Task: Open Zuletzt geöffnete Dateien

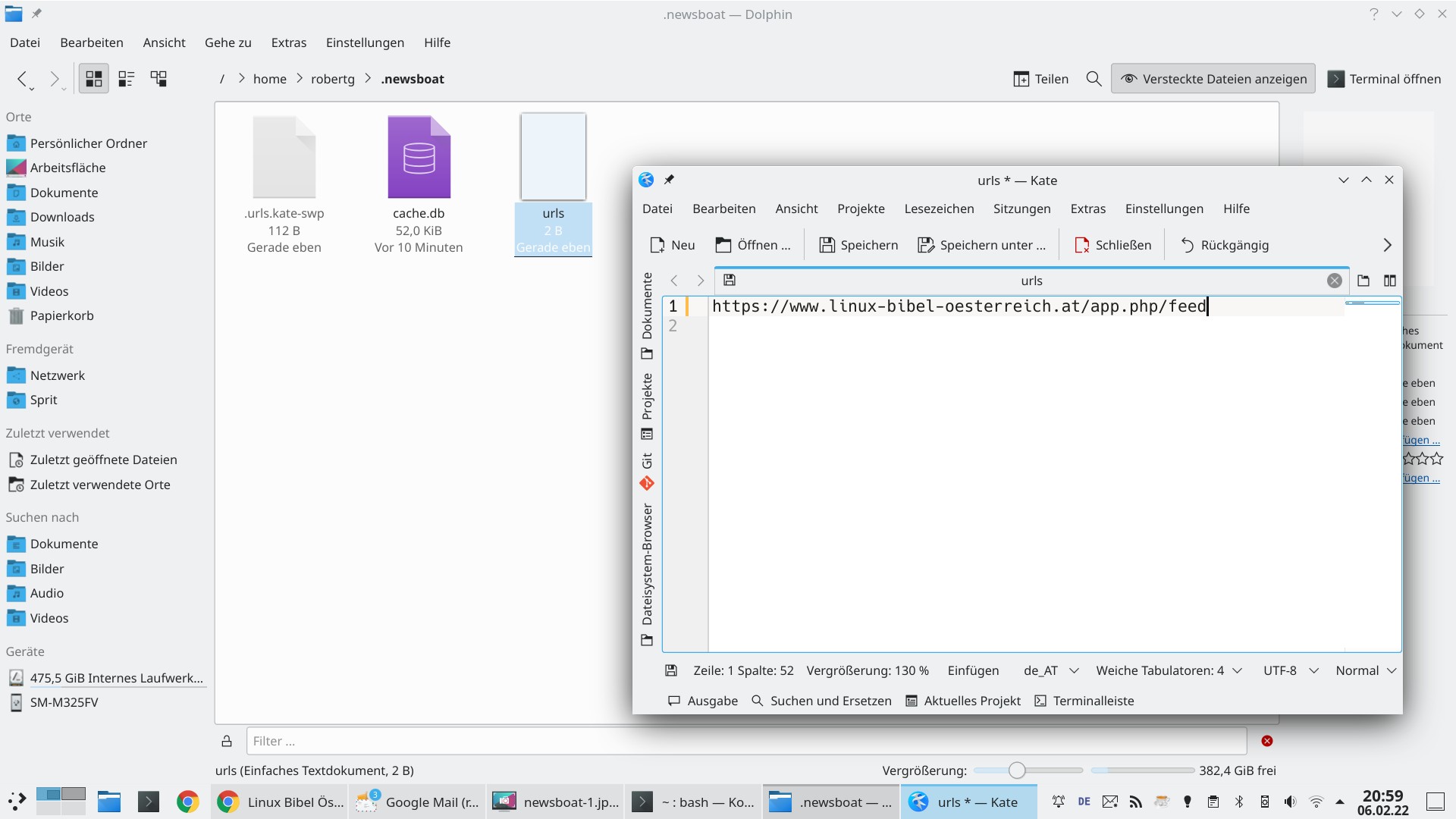Action: [x=103, y=460]
